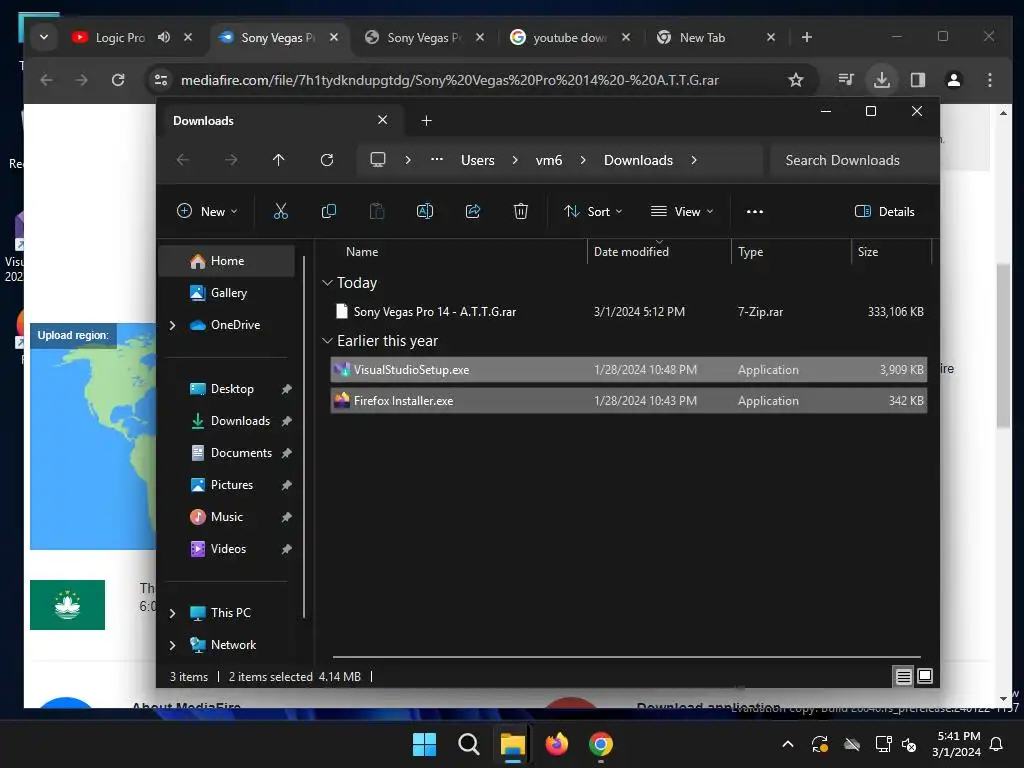Open the New dropdown in File Explorer

pos(208,212)
